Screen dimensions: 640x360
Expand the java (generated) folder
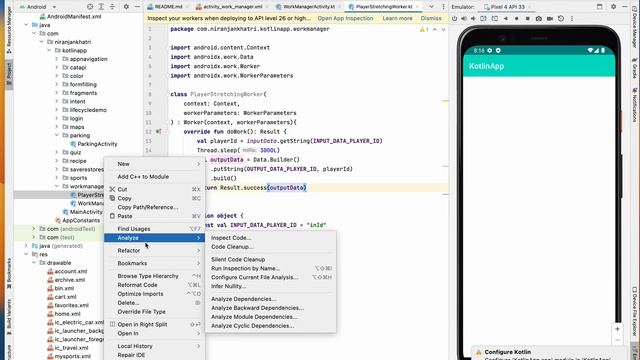pyautogui.click(x=27, y=246)
